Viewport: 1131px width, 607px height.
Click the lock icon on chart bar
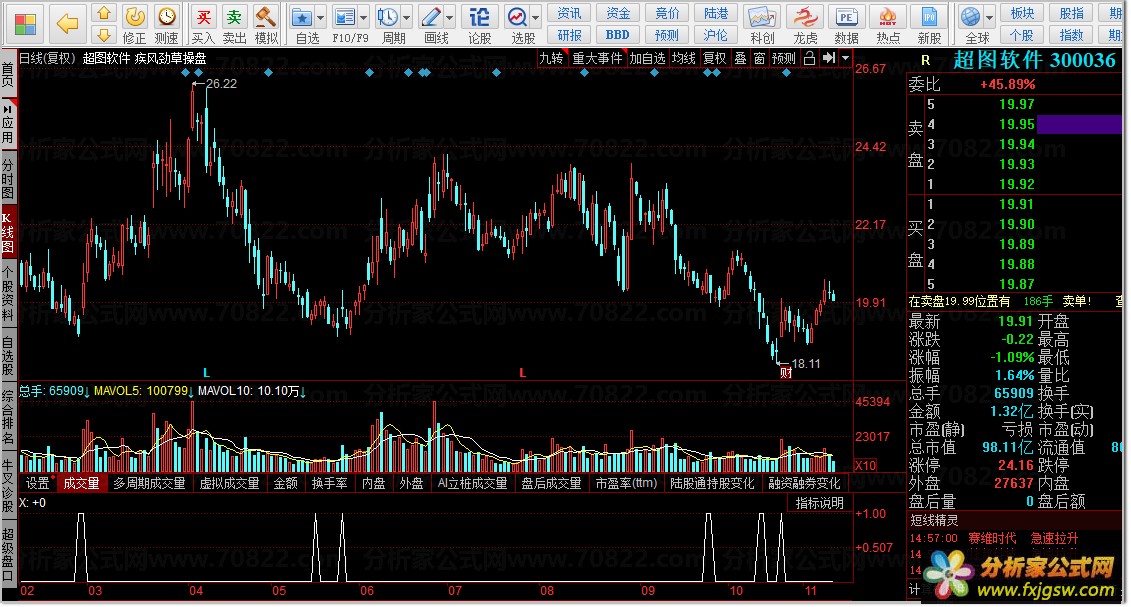tap(809, 58)
